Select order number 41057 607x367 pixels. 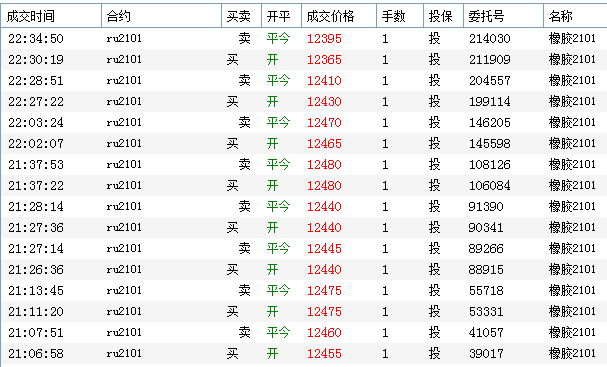pyautogui.click(x=486, y=333)
